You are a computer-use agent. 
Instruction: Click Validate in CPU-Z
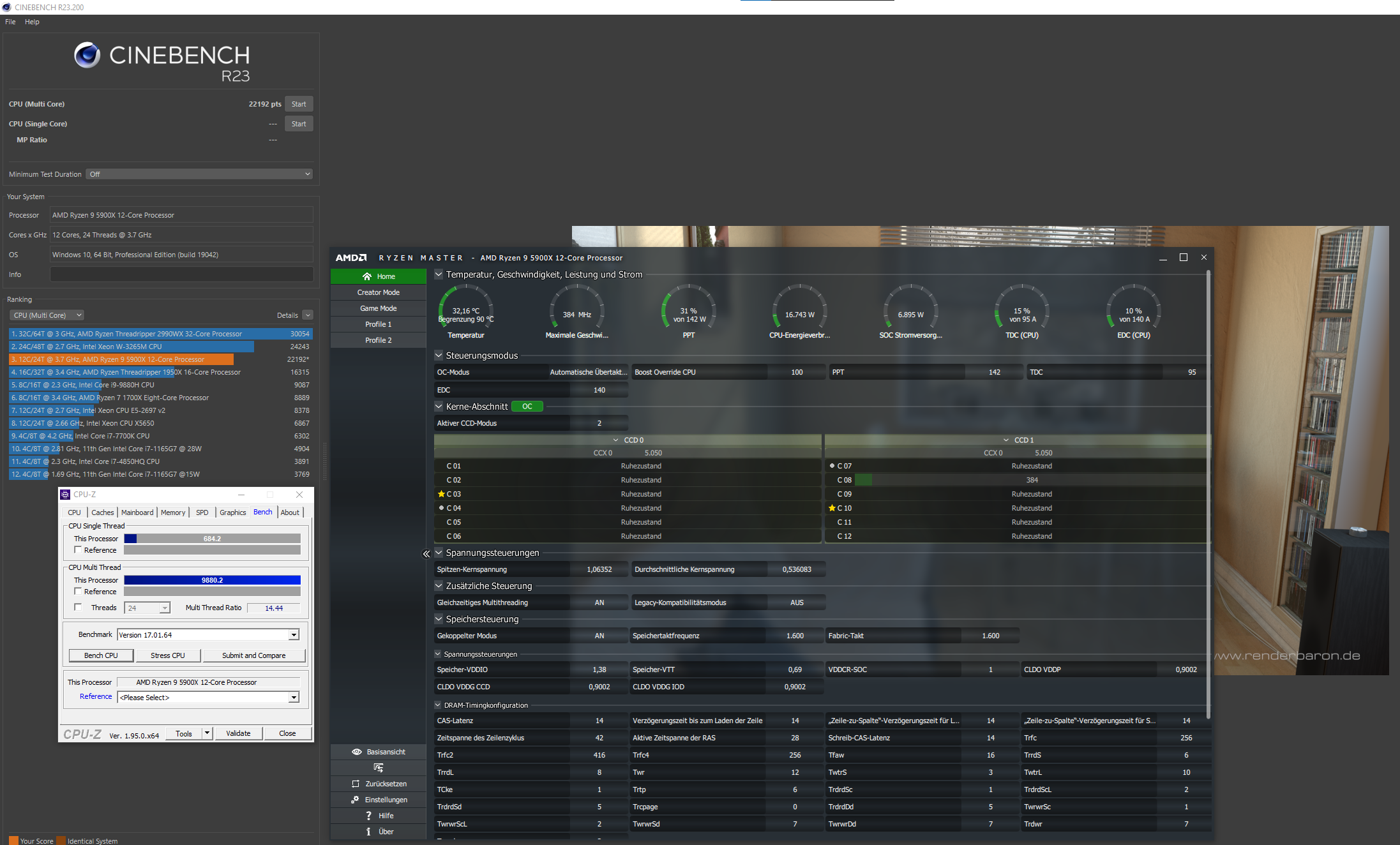pos(237,733)
